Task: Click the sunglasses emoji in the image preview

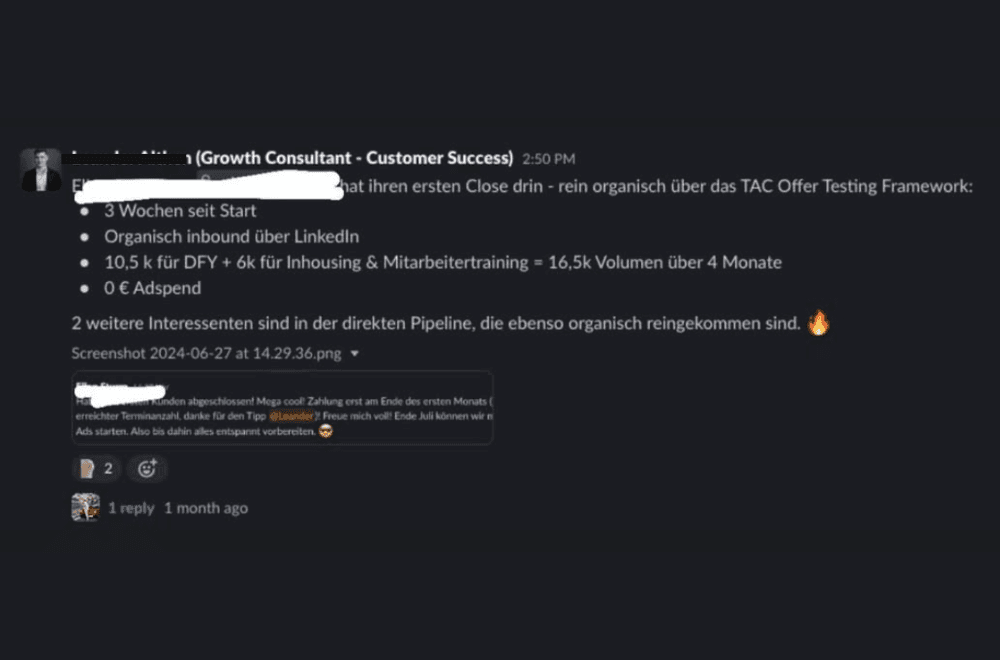Action: click(325, 432)
